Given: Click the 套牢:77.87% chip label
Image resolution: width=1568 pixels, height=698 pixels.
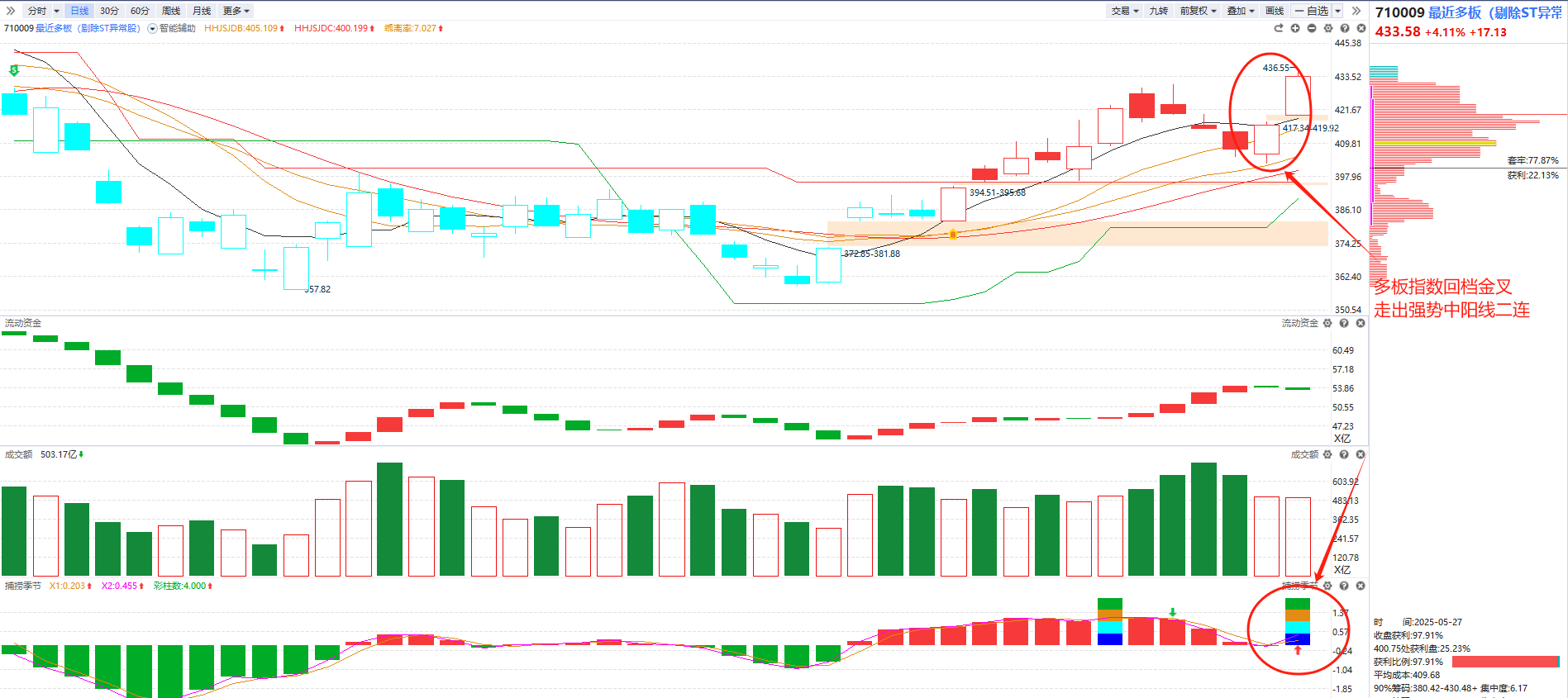Looking at the screenshot, I should pos(1532,160).
